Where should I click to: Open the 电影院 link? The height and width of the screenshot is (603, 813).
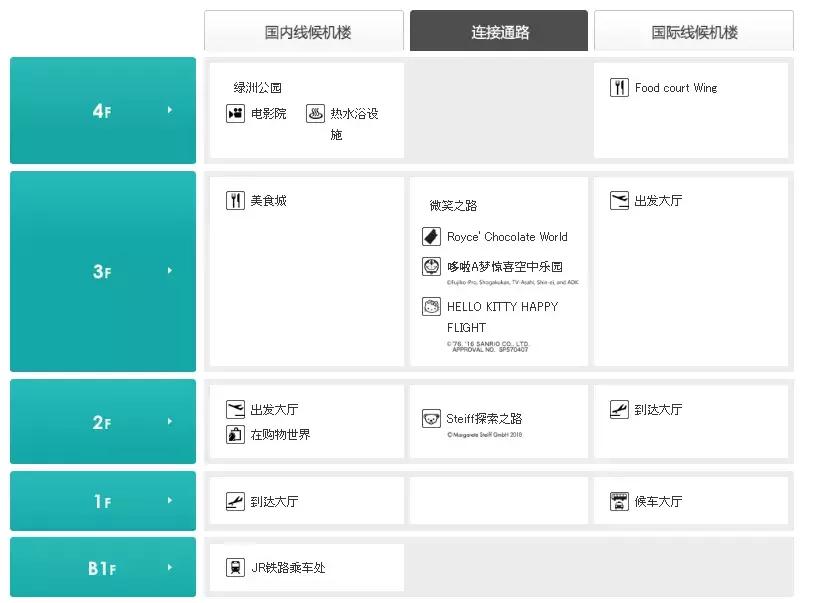coord(269,113)
